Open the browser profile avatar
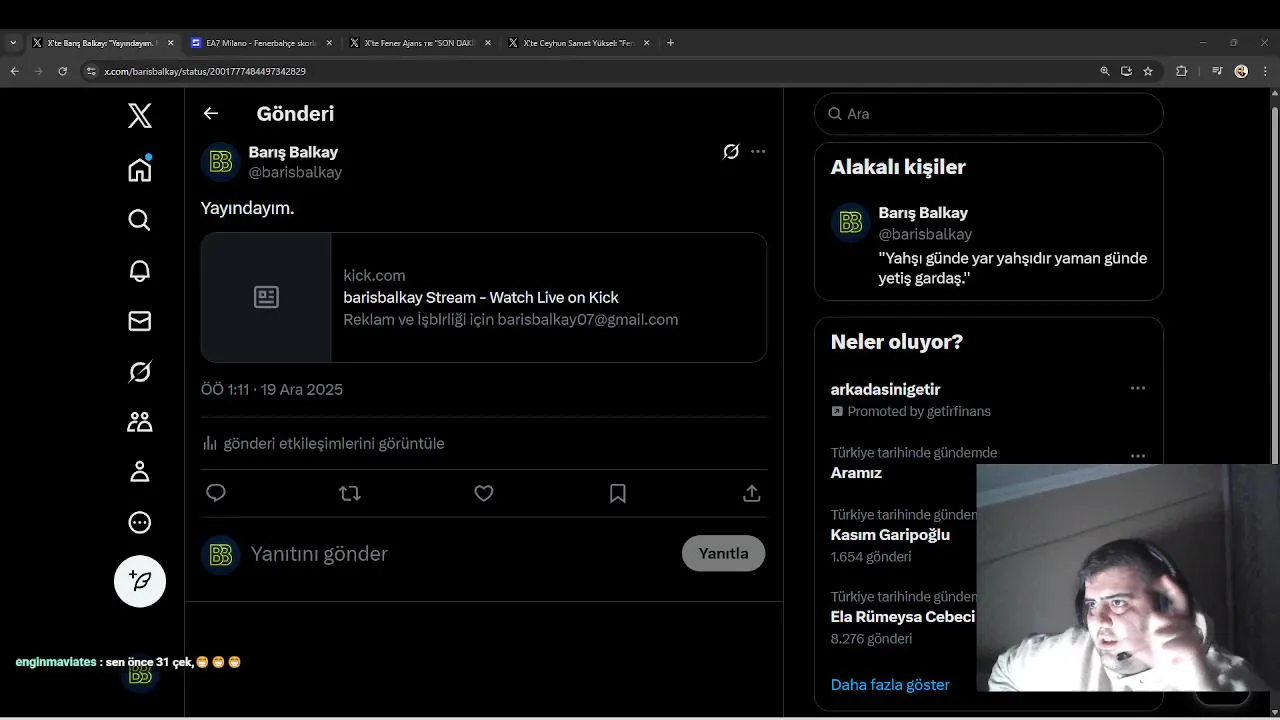 tap(1241, 71)
